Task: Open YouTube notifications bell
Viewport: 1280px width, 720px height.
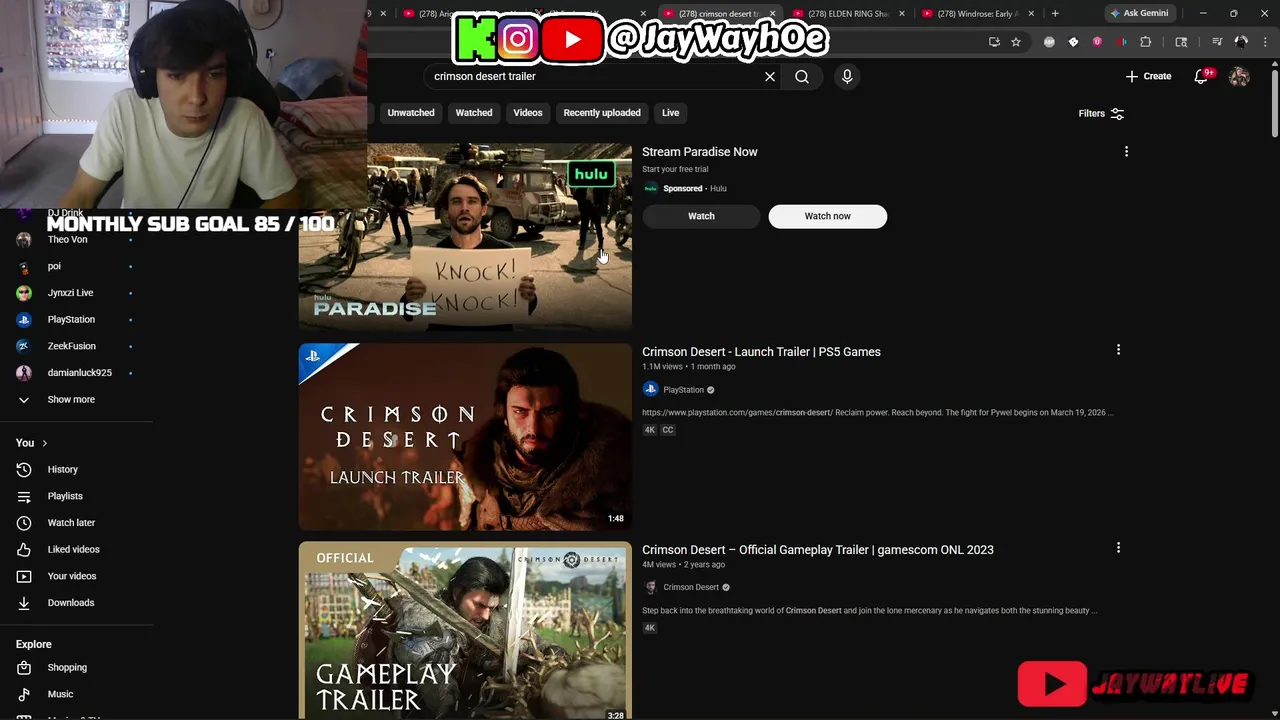Action: (x=1202, y=76)
